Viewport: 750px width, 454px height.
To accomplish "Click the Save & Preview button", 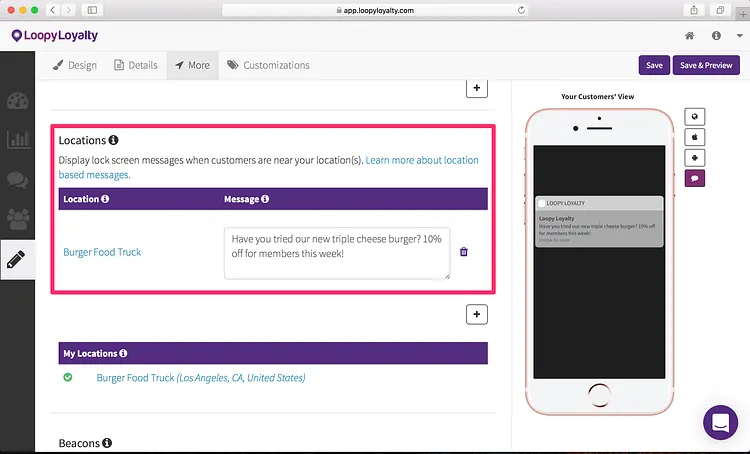I will (706, 65).
